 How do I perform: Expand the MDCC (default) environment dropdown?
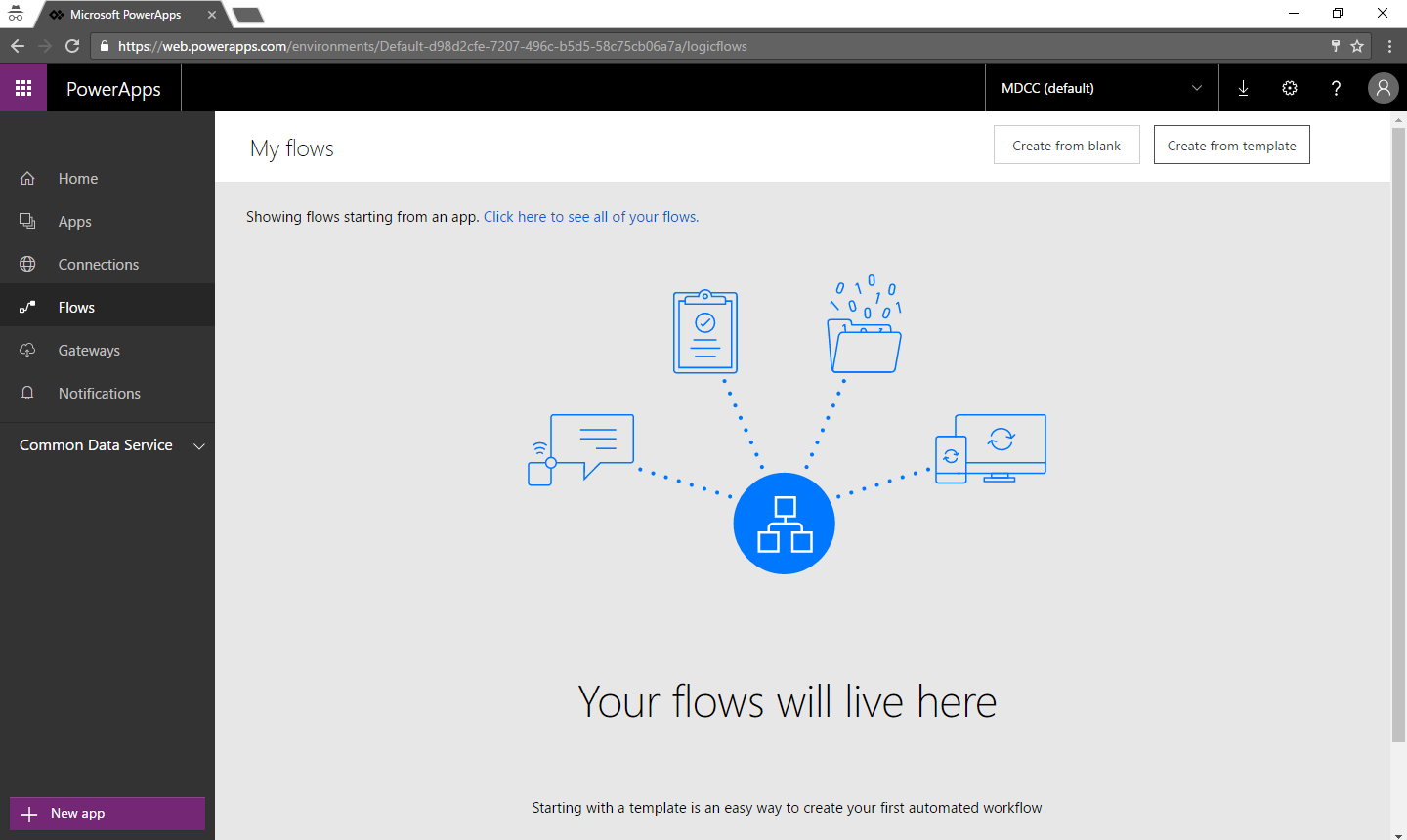(1101, 88)
